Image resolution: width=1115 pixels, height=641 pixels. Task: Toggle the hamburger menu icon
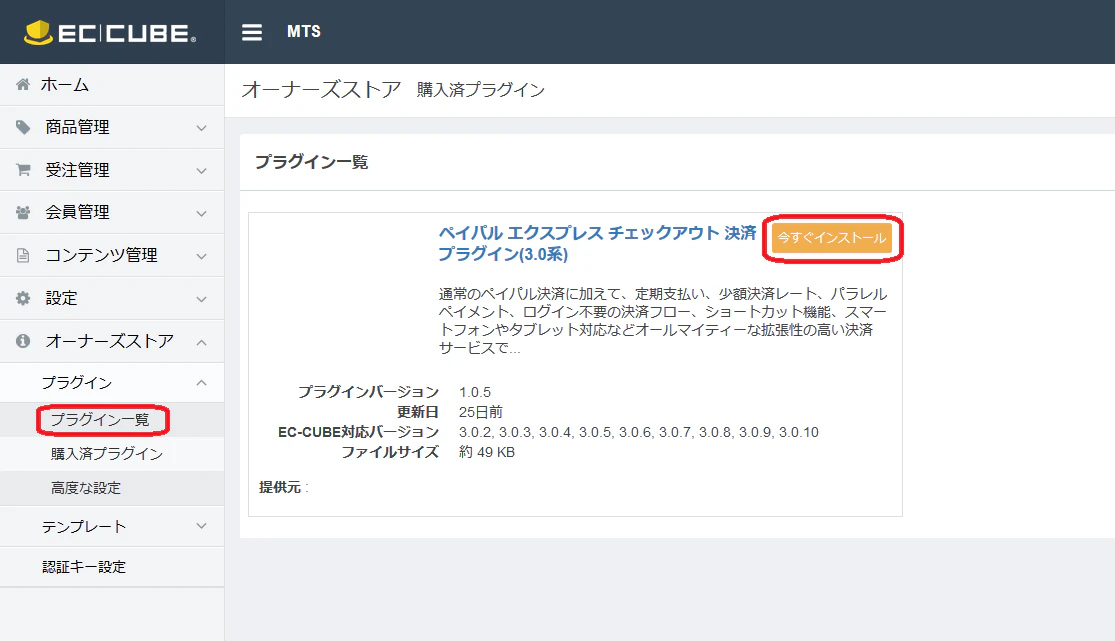coord(252,32)
